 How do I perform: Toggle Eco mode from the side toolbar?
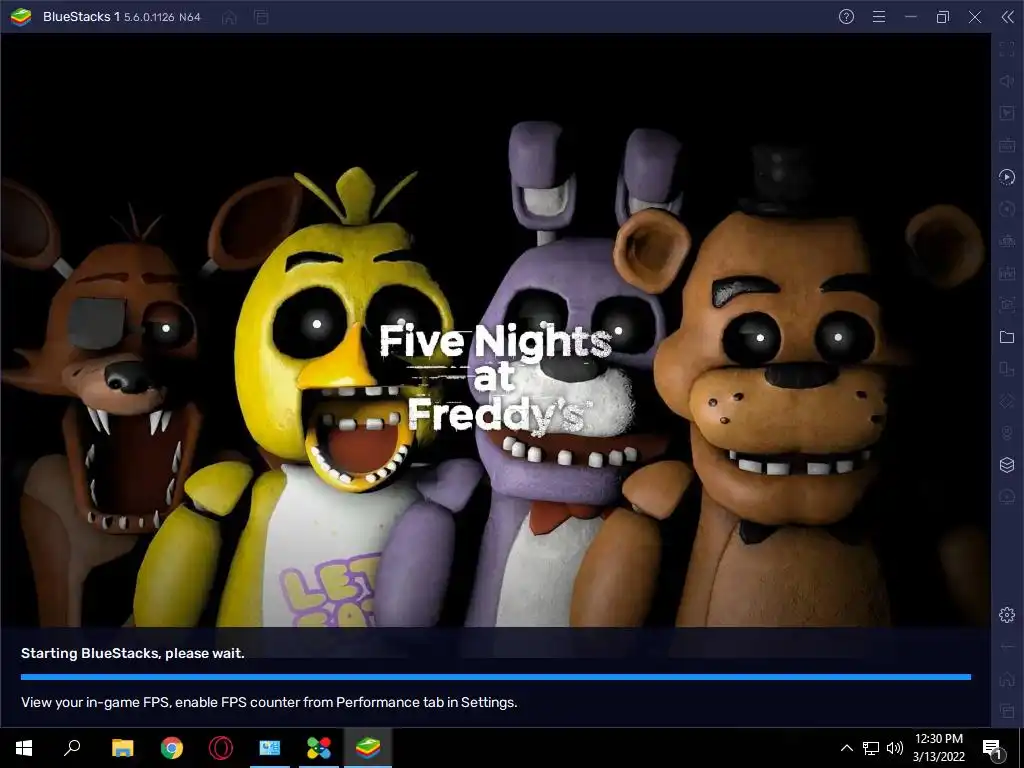tap(1007, 497)
